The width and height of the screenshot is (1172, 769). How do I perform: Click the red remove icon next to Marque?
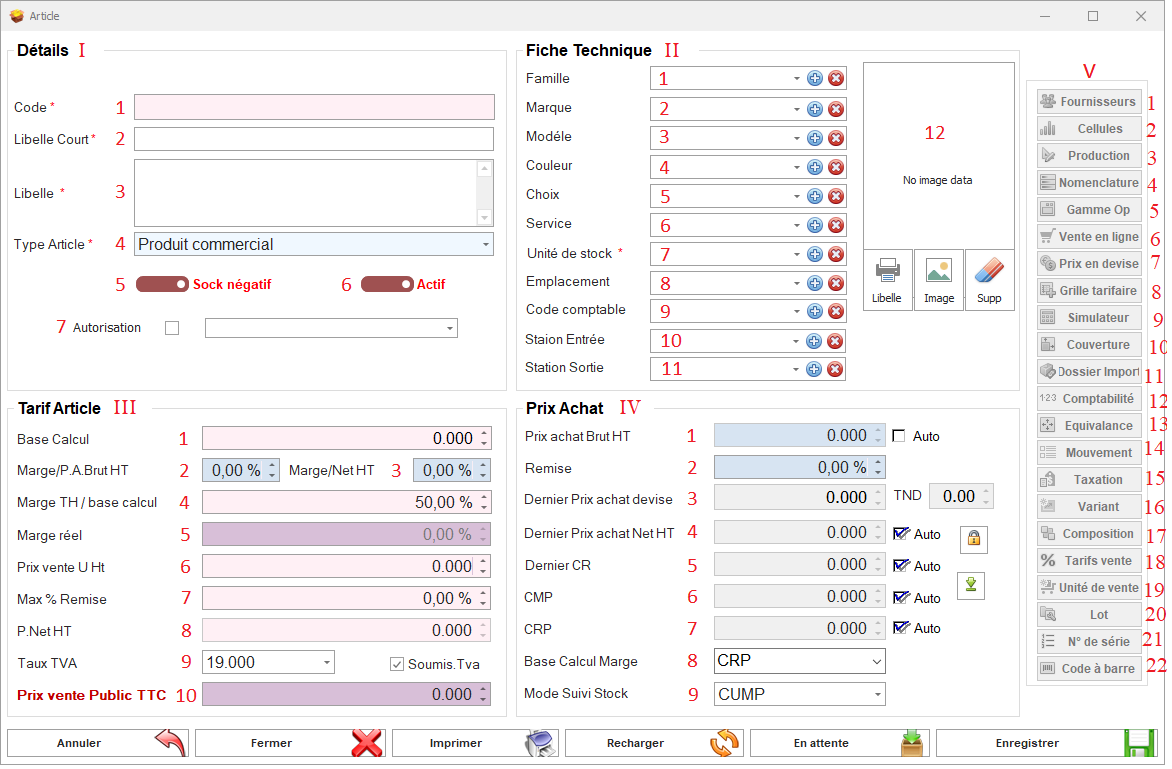pos(836,109)
